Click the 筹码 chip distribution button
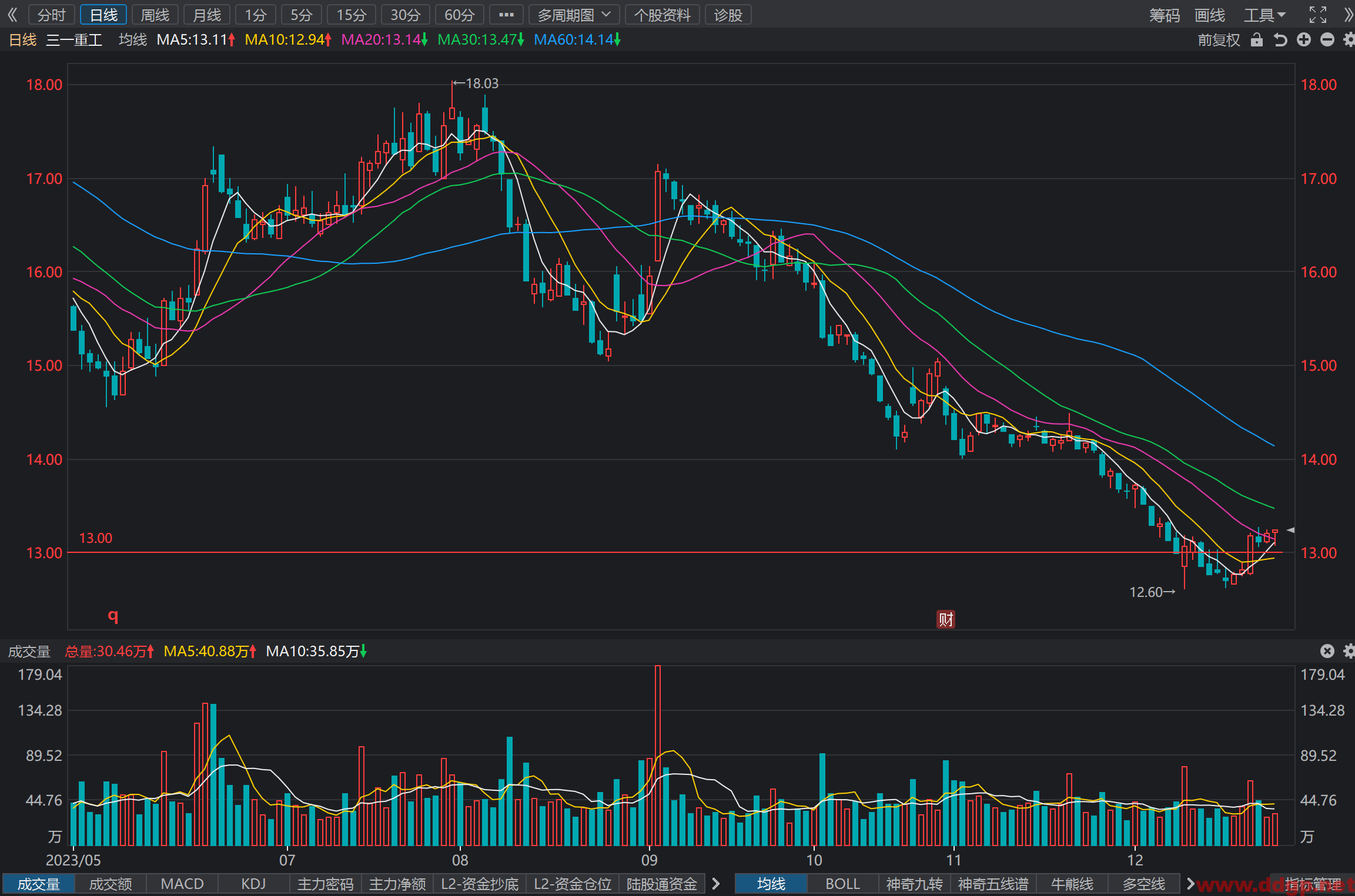The height and width of the screenshot is (896, 1355). 1165,15
